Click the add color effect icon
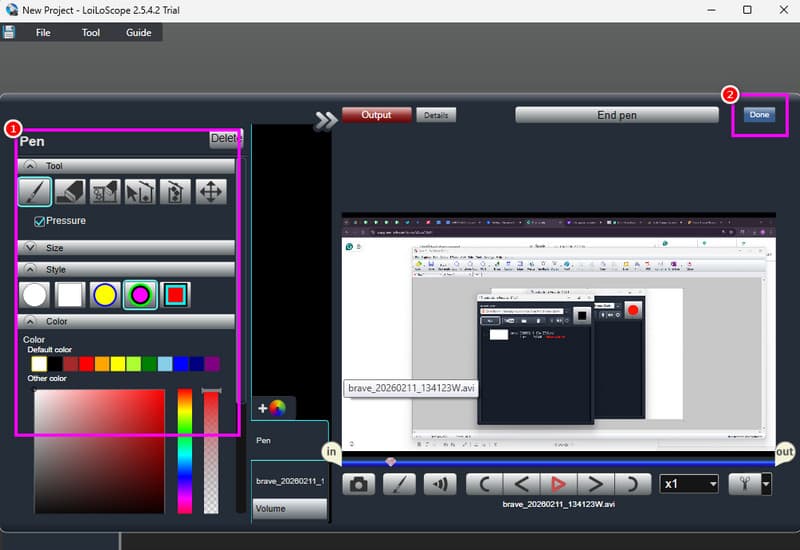800x550 pixels. (272, 408)
